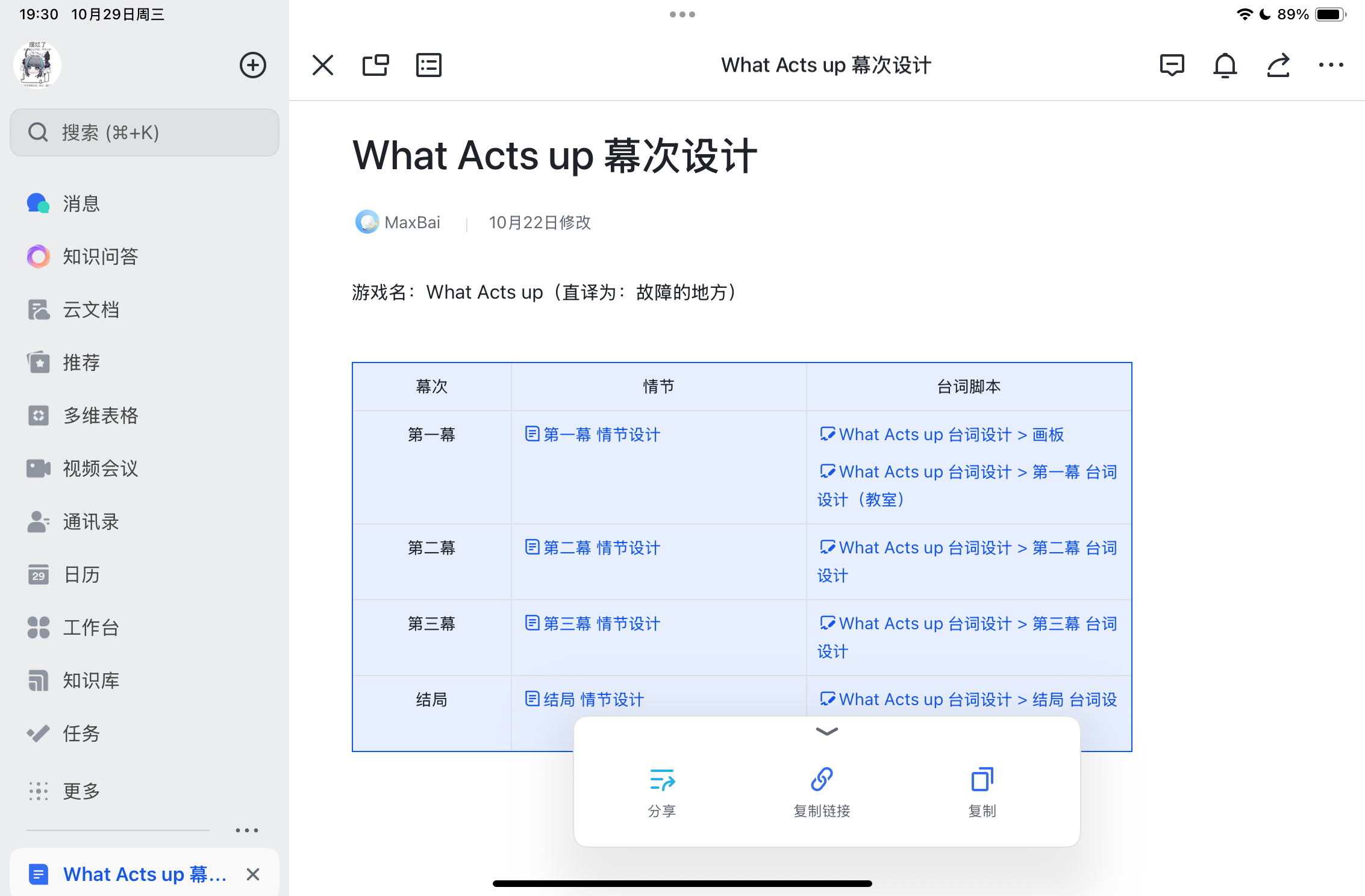
Task: Select 多维表格 from the sidebar
Action: click(100, 415)
